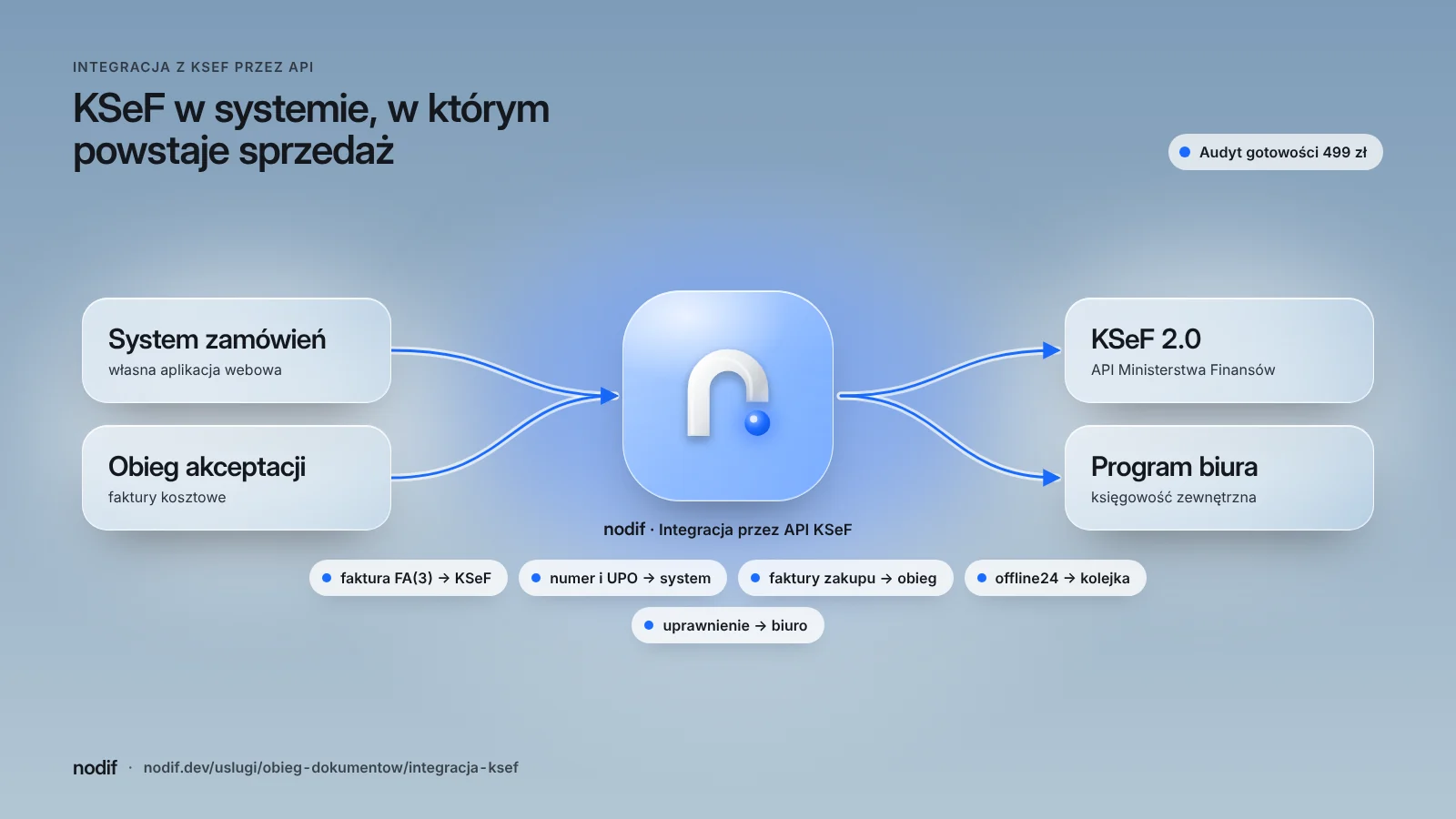This screenshot has width=1456, height=819.
Task: Click the text własna aplikacja webowa
Action: [x=195, y=369]
